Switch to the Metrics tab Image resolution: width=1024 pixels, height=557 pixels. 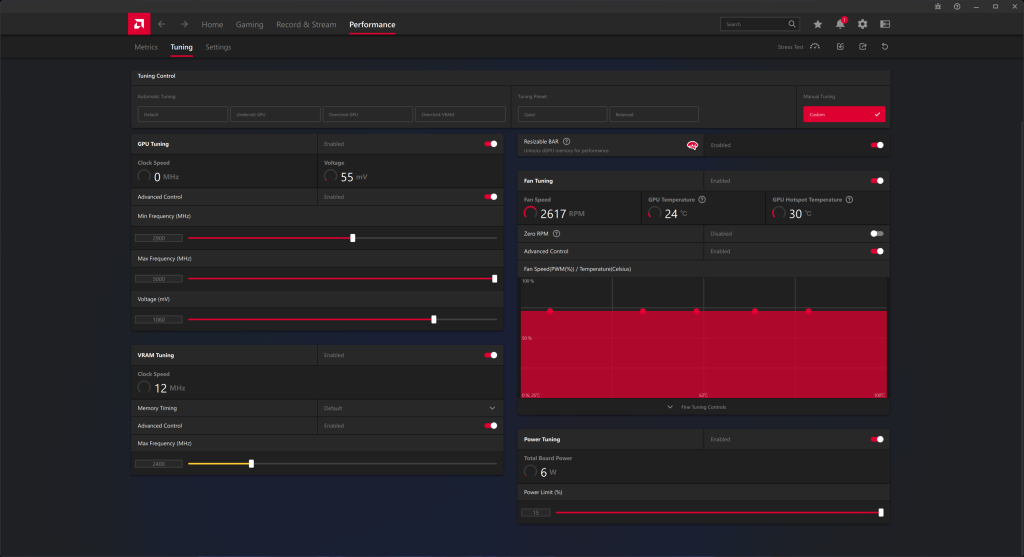click(146, 47)
